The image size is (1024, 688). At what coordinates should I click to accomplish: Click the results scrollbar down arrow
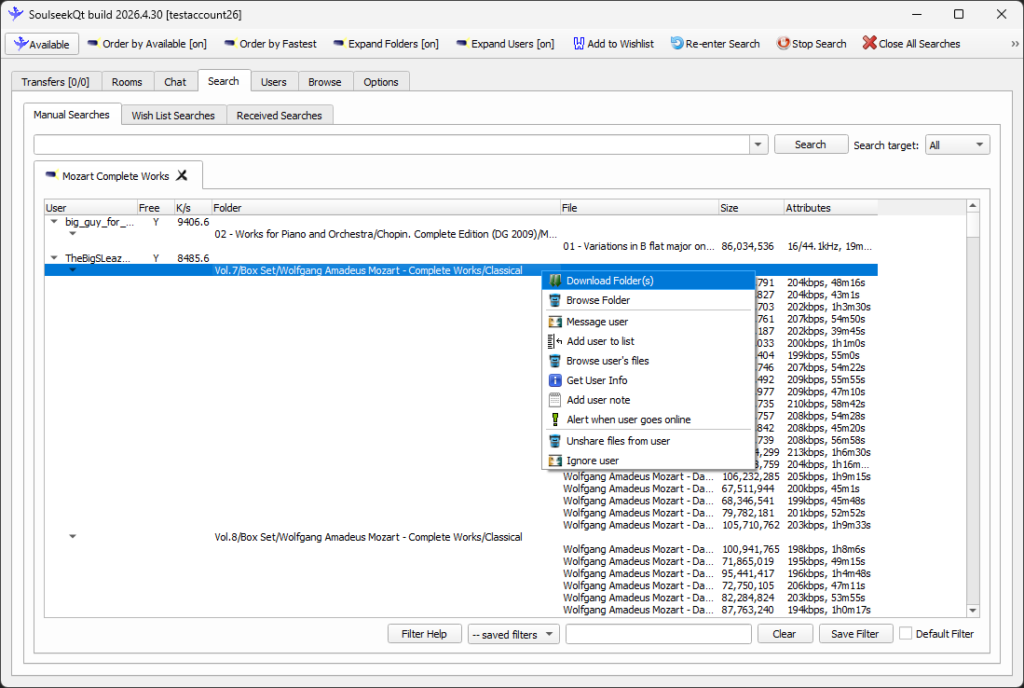(x=972, y=610)
